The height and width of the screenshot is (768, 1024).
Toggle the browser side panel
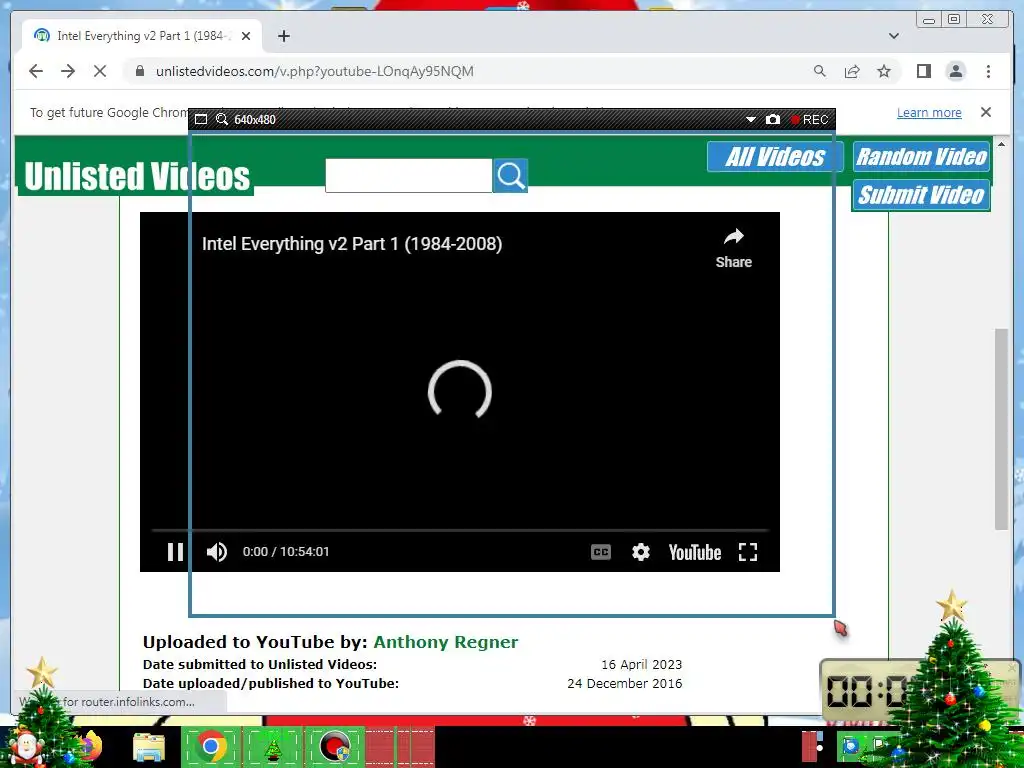click(923, 71)
